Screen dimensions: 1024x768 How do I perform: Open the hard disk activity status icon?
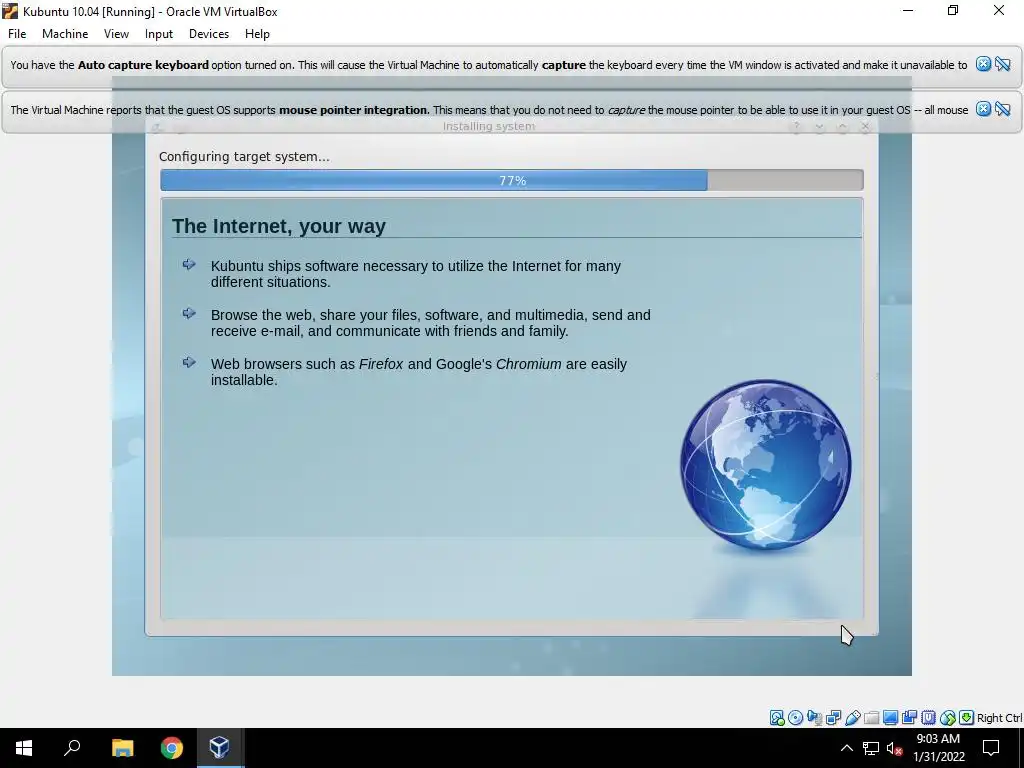click(776, 718)
